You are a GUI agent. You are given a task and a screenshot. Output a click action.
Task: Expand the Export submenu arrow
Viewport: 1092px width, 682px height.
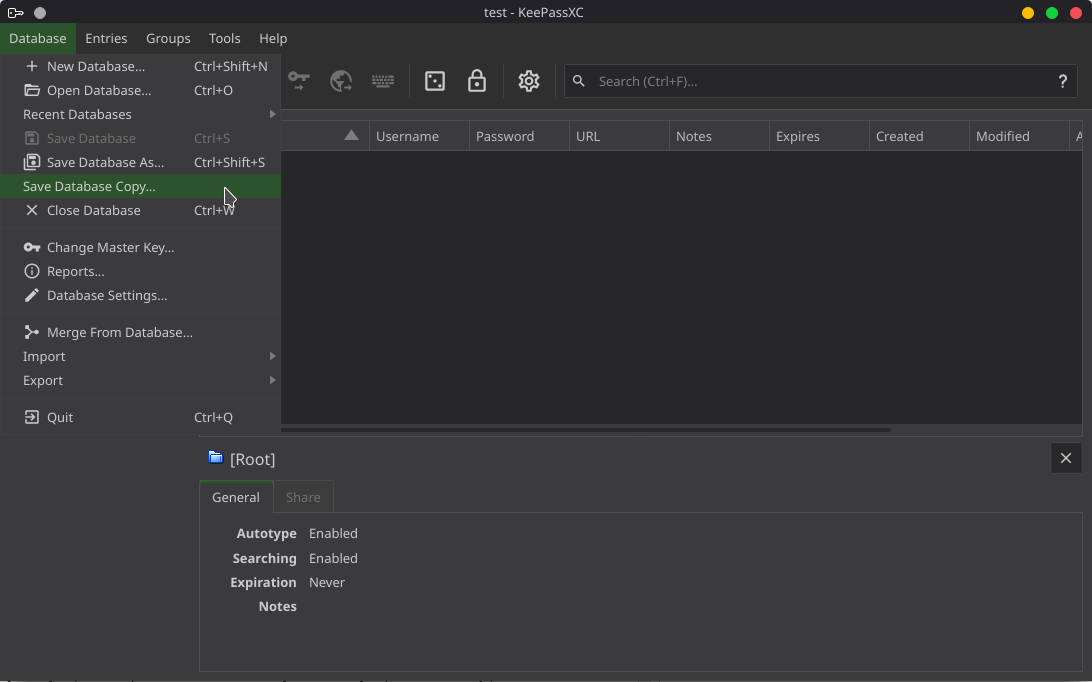272,380
